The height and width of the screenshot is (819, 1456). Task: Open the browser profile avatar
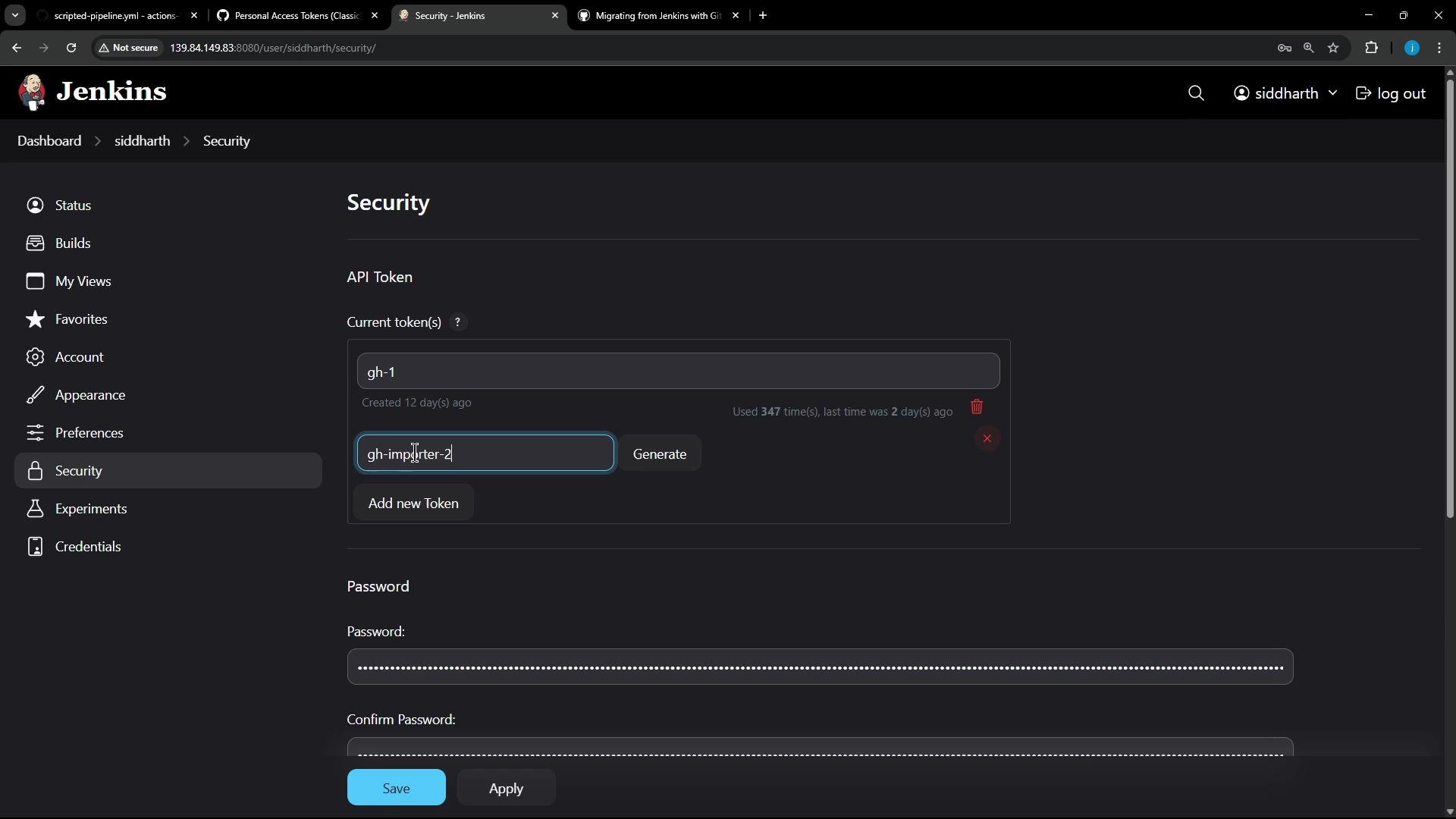click(1412, 48)
